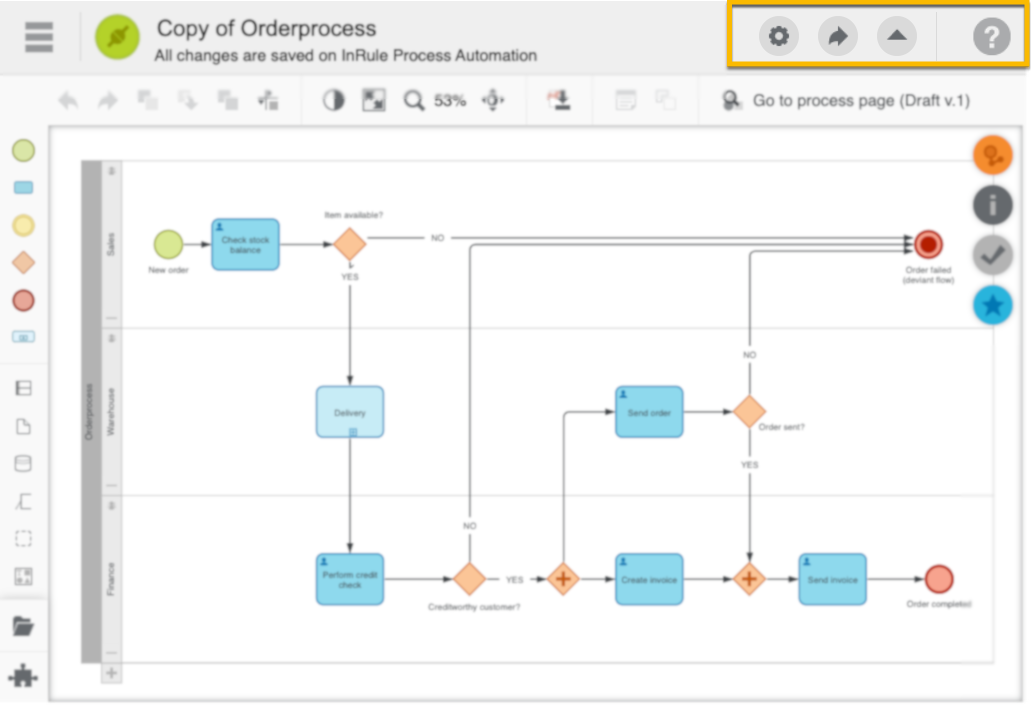The image size is (1031, 709).
Task: Toggle the gray checkmark round button
Action: coord(992,255)
